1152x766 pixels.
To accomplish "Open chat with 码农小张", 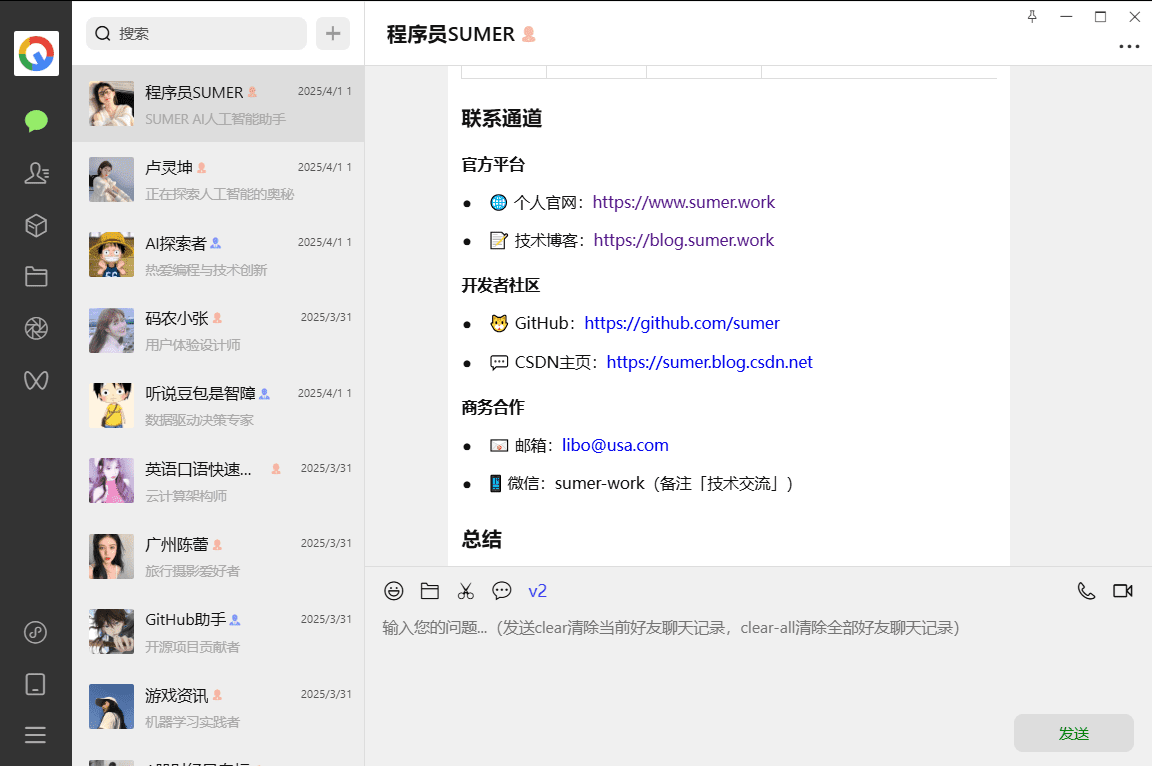I will 218,330.
